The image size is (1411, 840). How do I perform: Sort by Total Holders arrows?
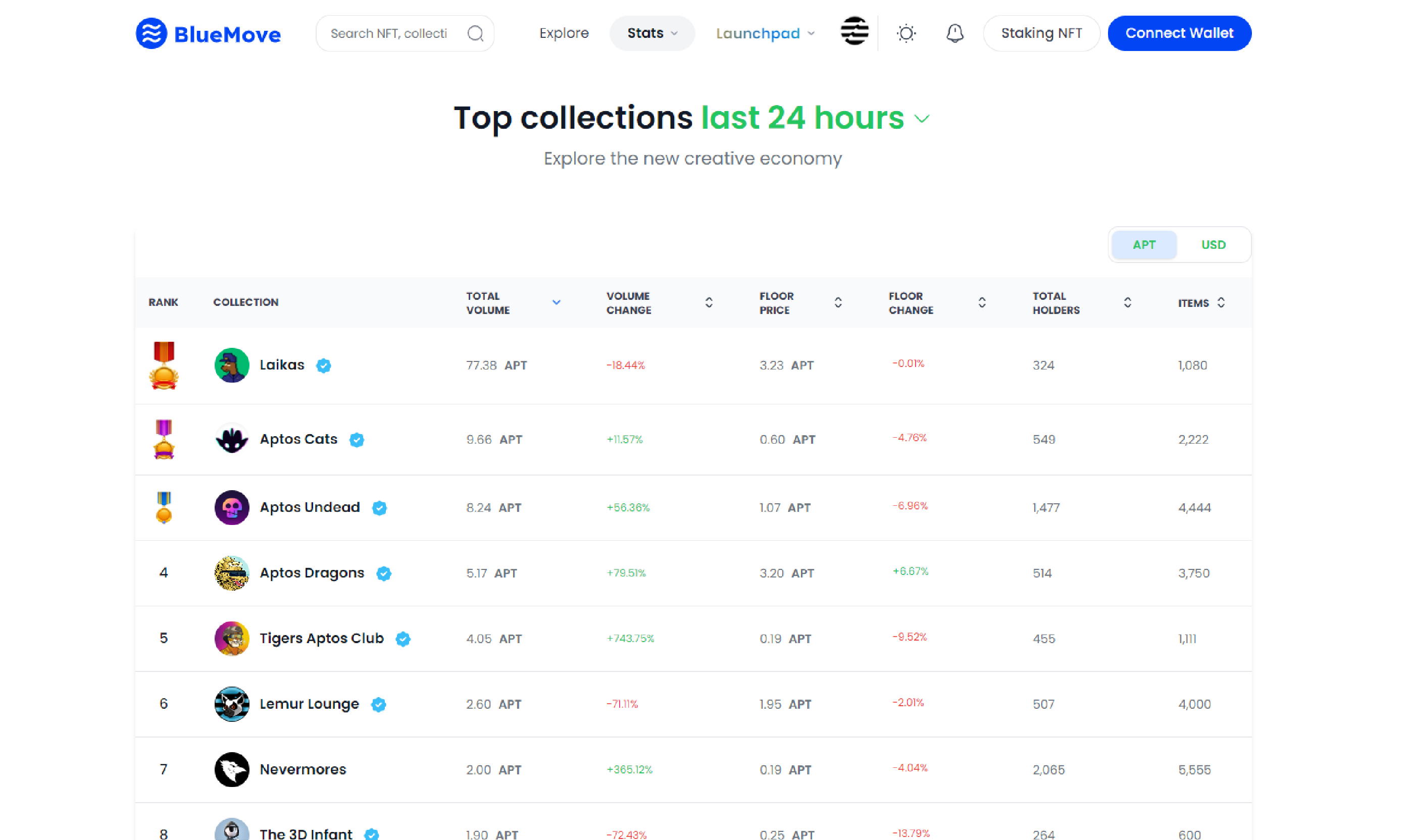click(1128, 302)
